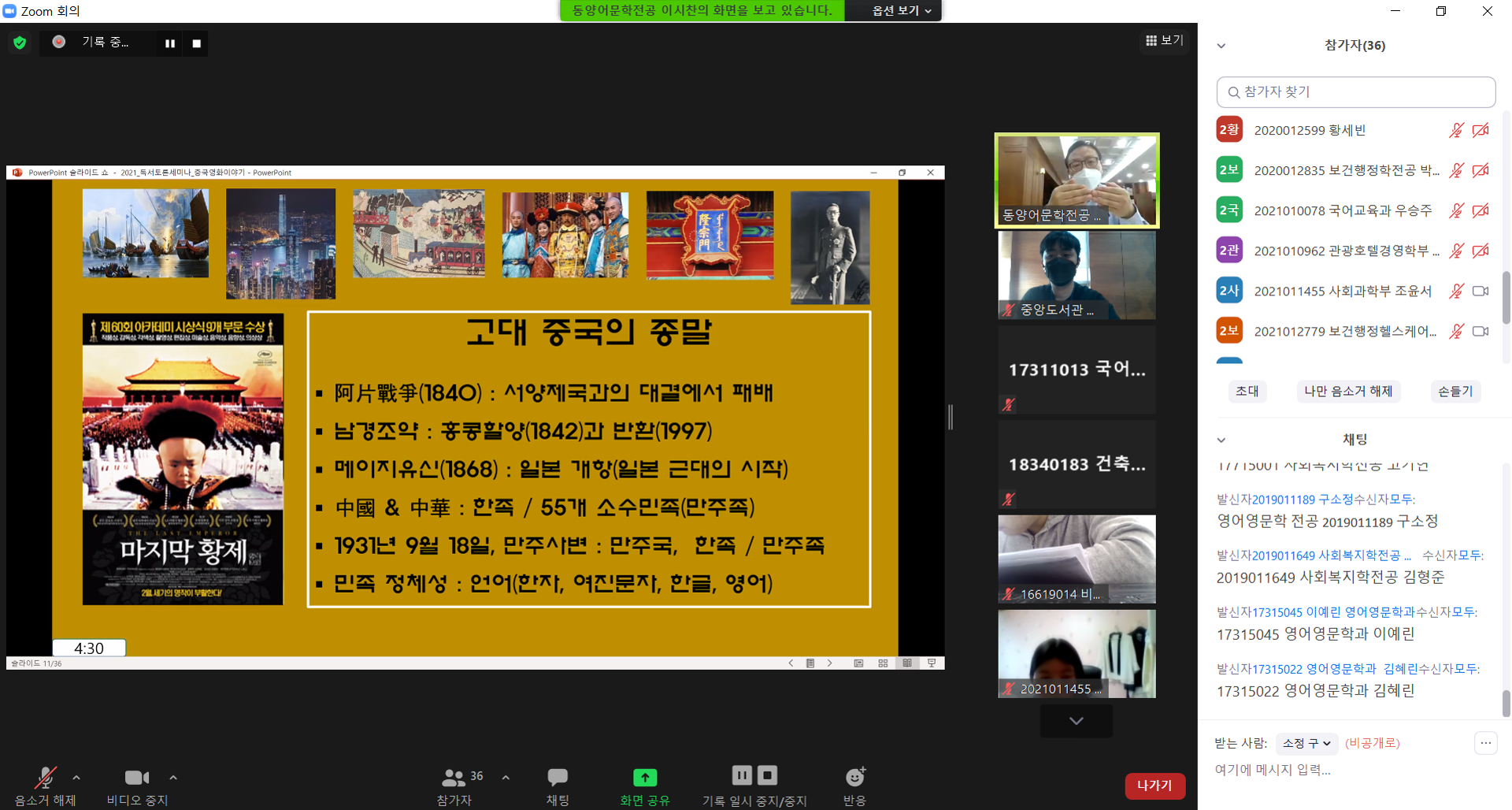
Task: Click camera-off icon for 2020012835 보건행정학전공
Action: point(1480,170)
